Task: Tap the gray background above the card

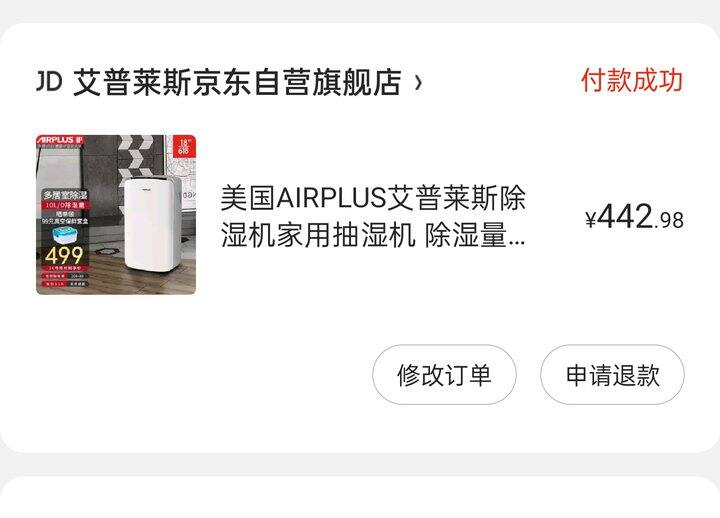Action: (x=360, y=10)
